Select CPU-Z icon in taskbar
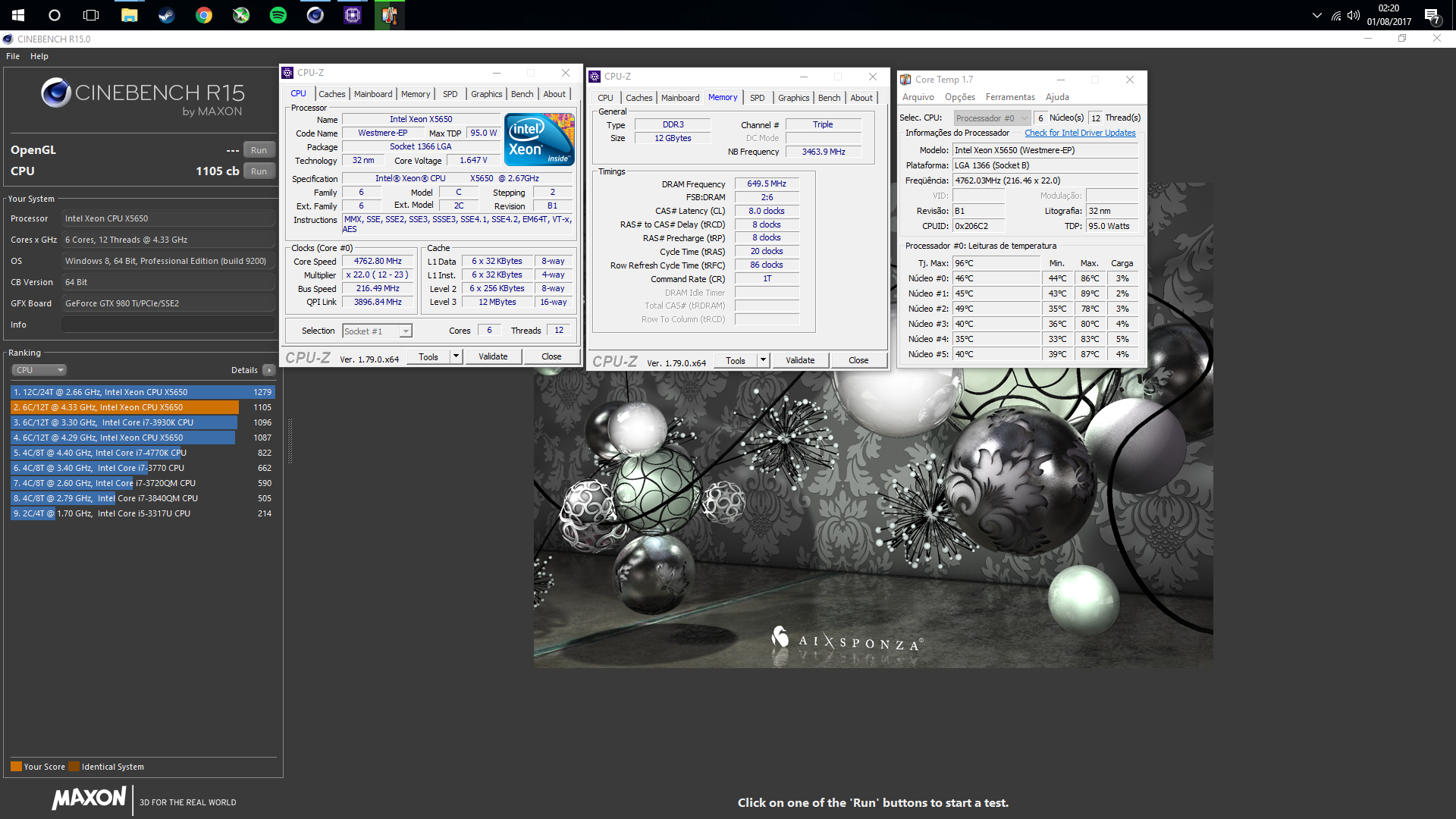The height and width of the screenshot is (819, 1456). pyautogui.click(x=353, y=14)
